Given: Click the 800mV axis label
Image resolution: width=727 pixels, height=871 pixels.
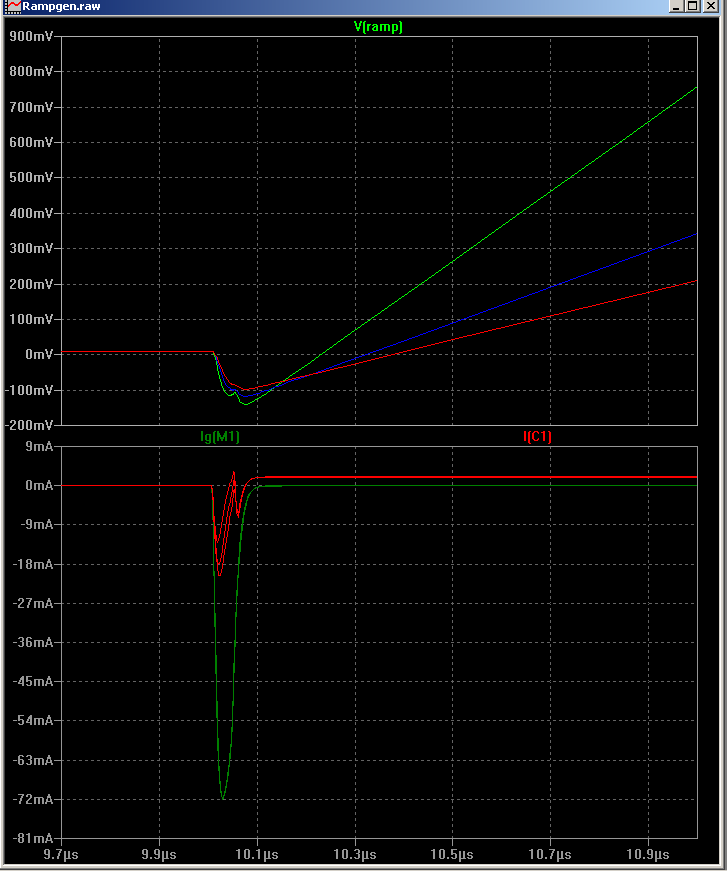Looking at the screenshot, I should click(x=31, y=72).
